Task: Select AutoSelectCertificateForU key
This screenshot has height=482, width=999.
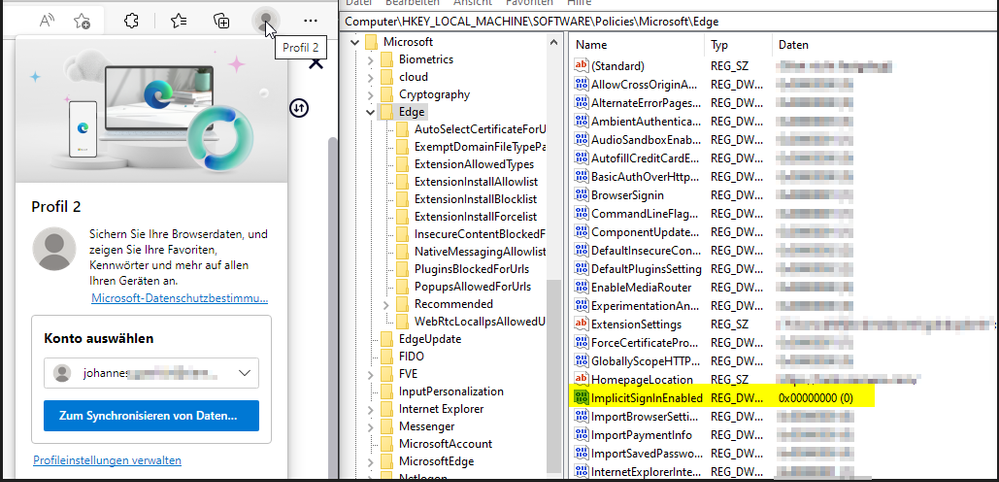Action: [480, 129]
